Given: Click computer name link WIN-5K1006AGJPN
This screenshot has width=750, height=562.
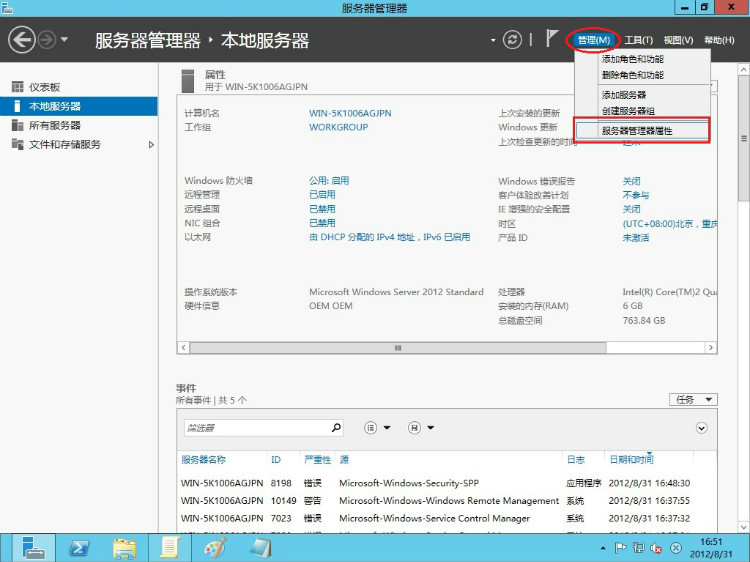Looking at the screenshot, I should point(350,113).
